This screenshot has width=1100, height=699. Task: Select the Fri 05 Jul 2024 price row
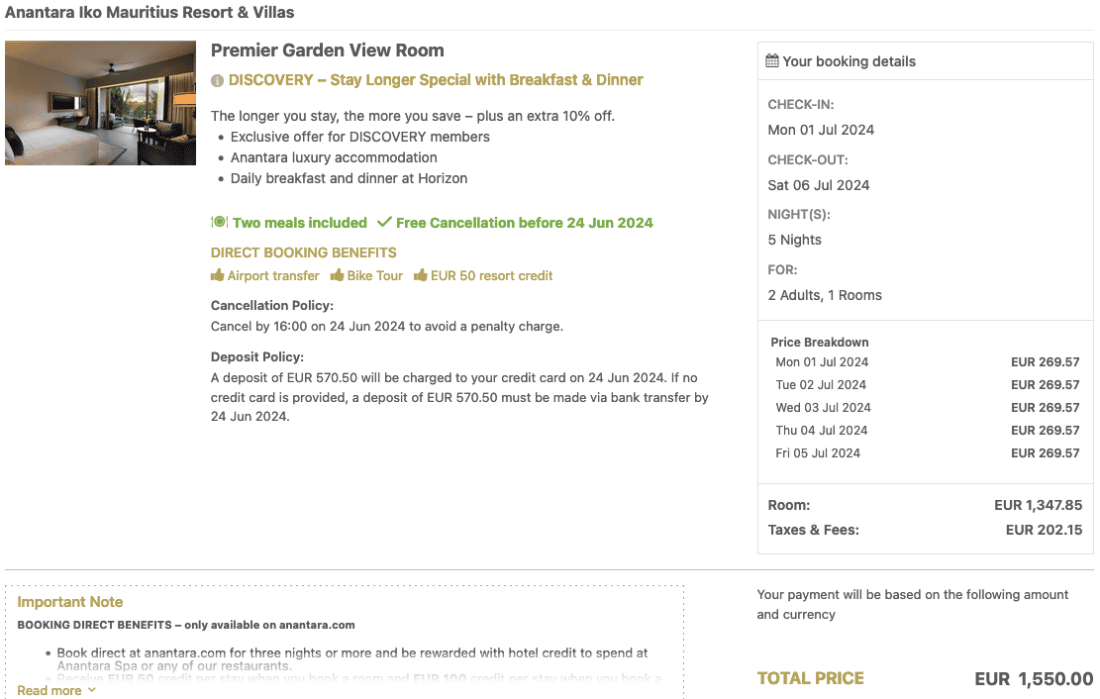(x=926, y=453)
